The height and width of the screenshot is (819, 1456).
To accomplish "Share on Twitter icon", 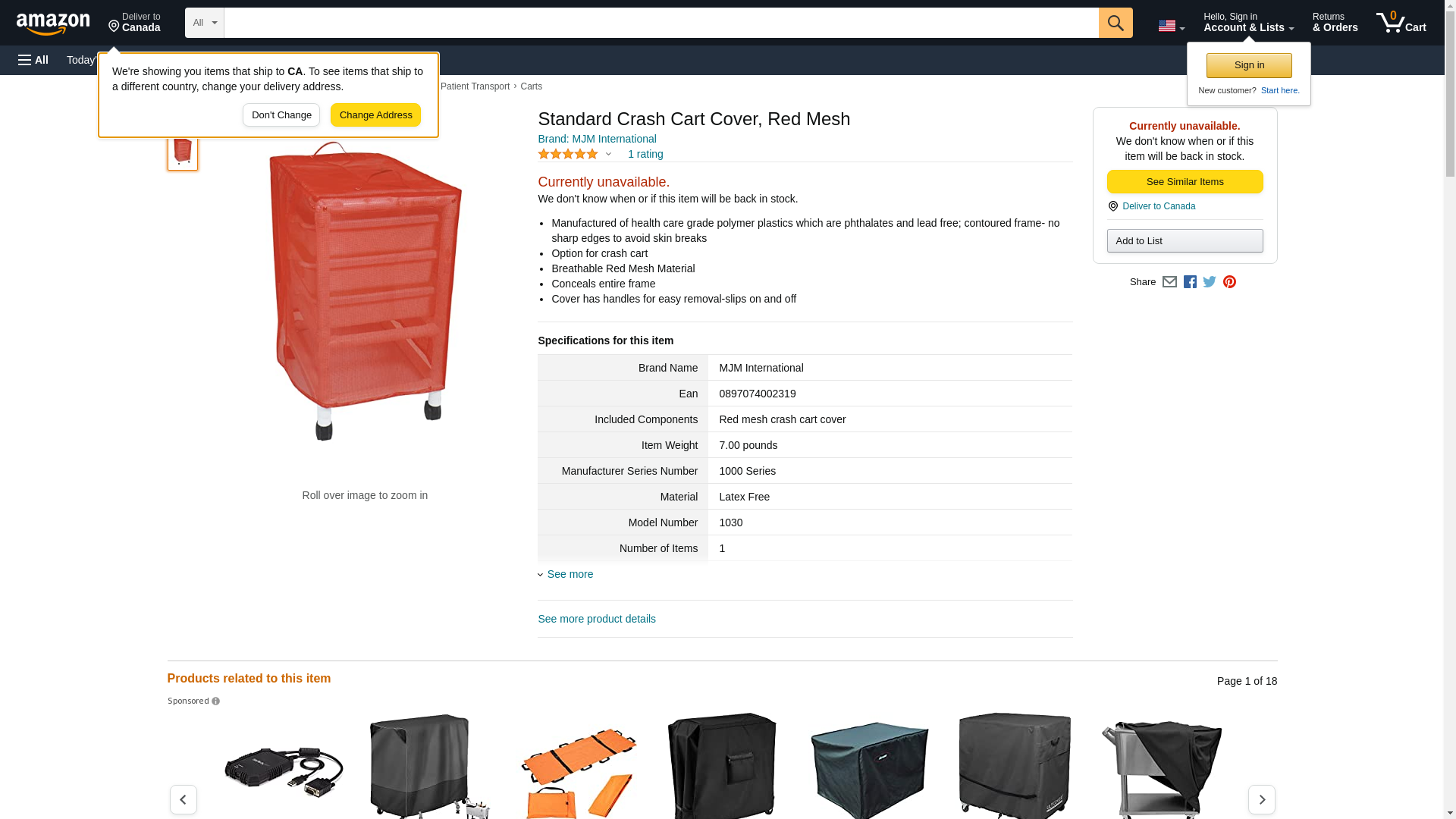I will click(1210, 282).
